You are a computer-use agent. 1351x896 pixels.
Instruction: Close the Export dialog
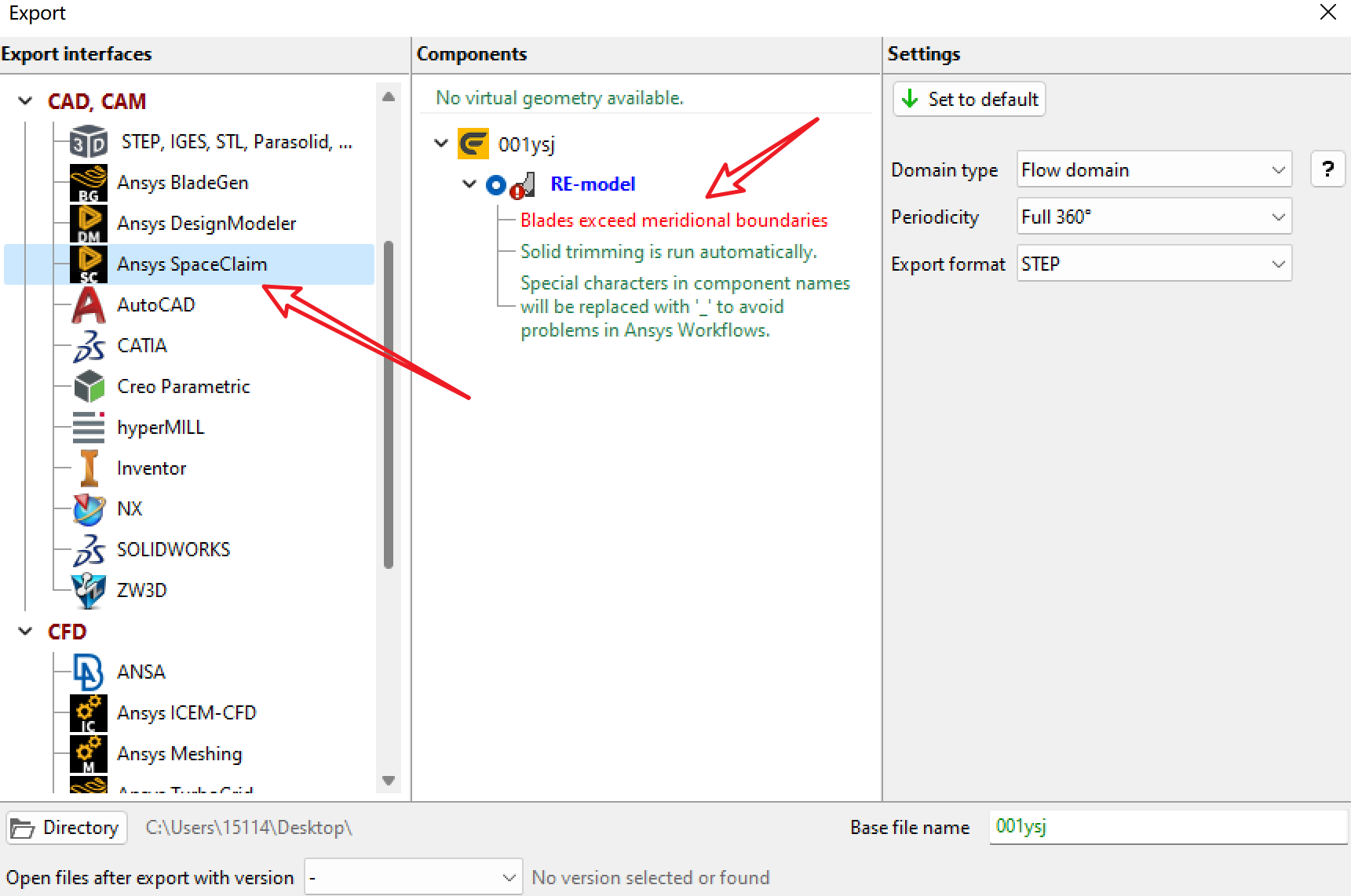click(1328, 13)
